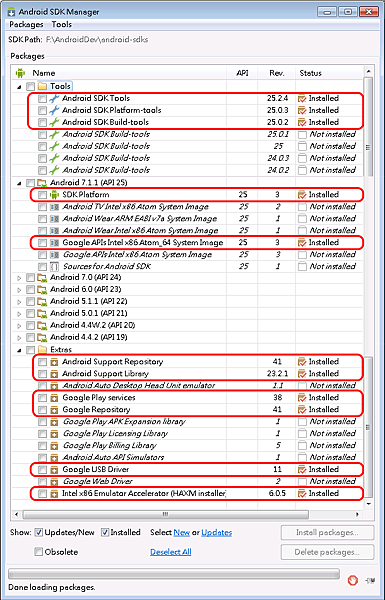Select the Android Auto API Simulators row
The width and height of the screenshot is (385, 600).
tap(188, 457)
